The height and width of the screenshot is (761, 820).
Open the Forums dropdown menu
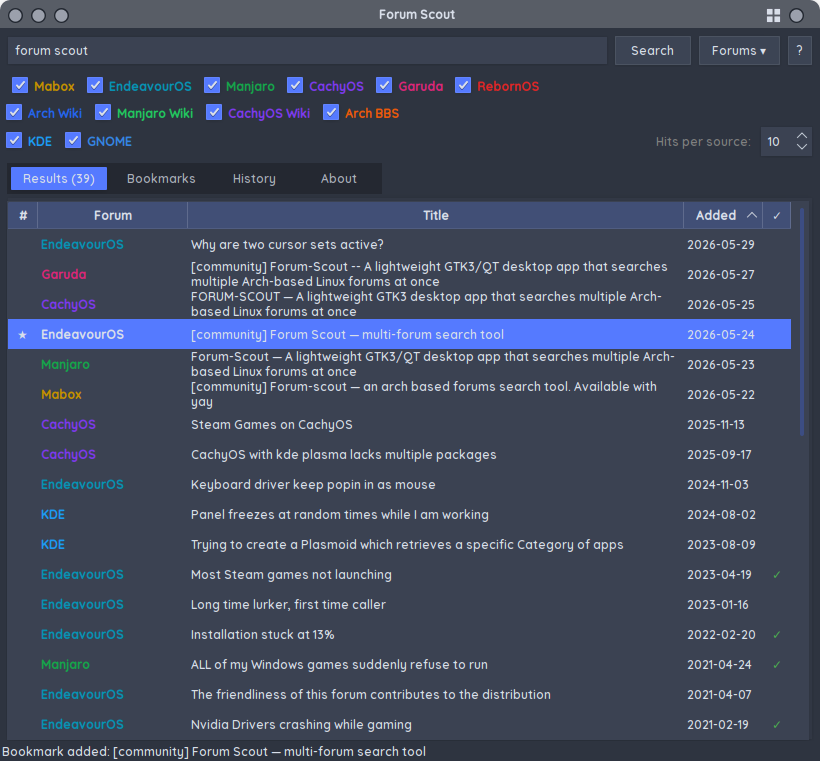pyautogui.click(x=739, y=51)
